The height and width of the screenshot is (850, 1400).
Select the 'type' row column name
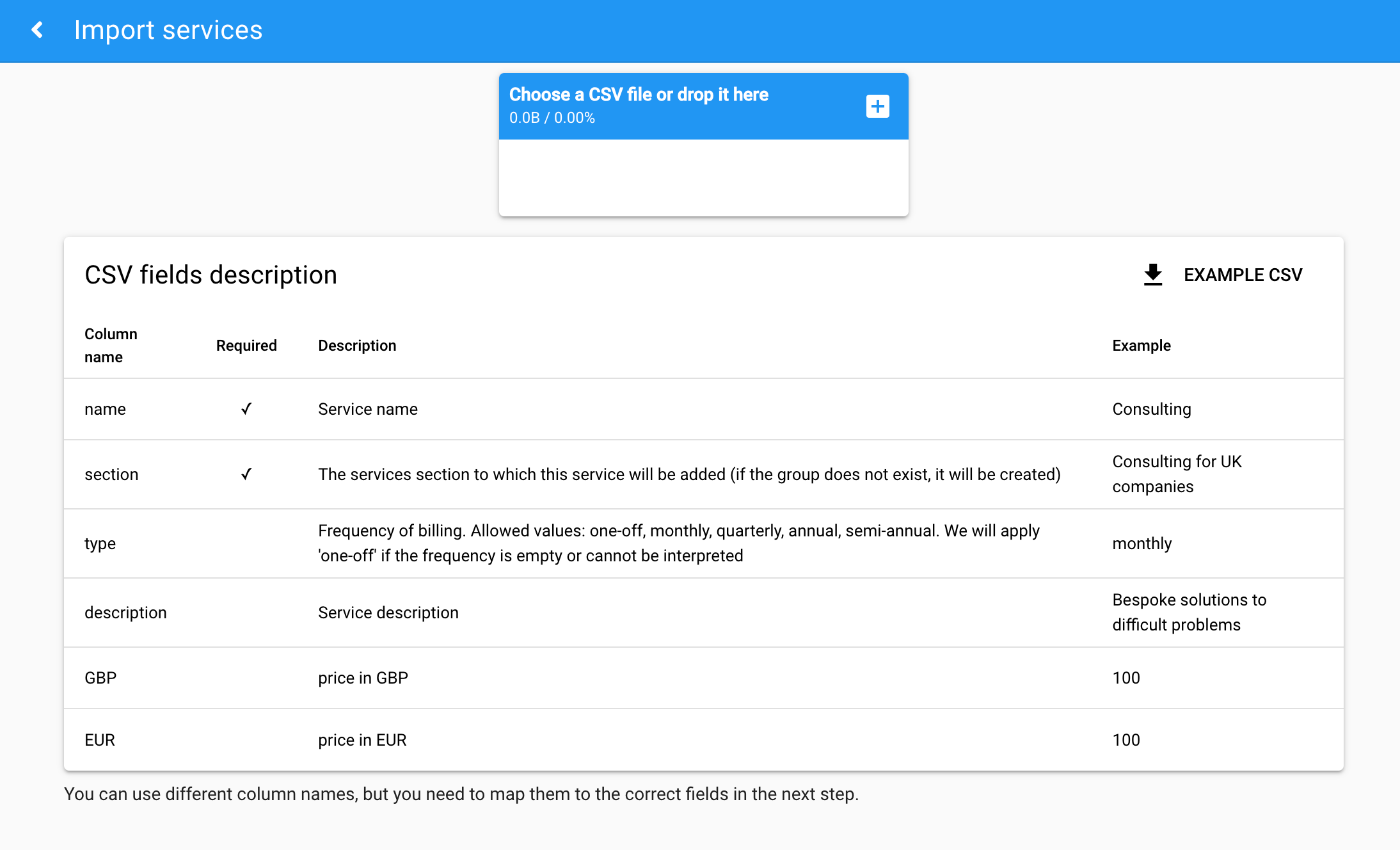[x=100, y=543]
